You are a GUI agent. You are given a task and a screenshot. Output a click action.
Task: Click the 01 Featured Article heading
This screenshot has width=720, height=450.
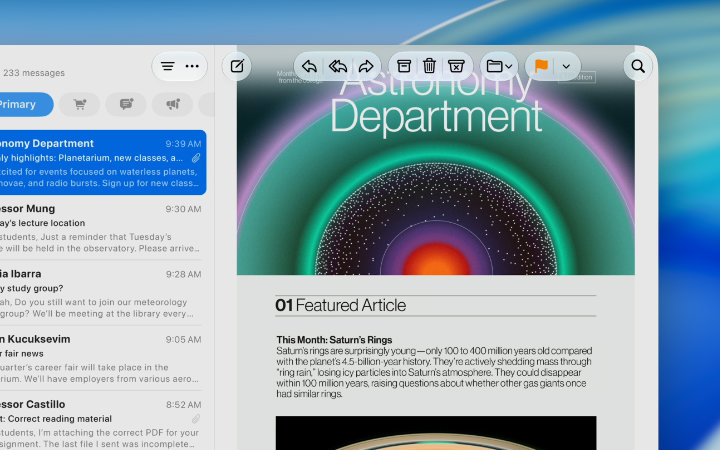pos(340,305)
